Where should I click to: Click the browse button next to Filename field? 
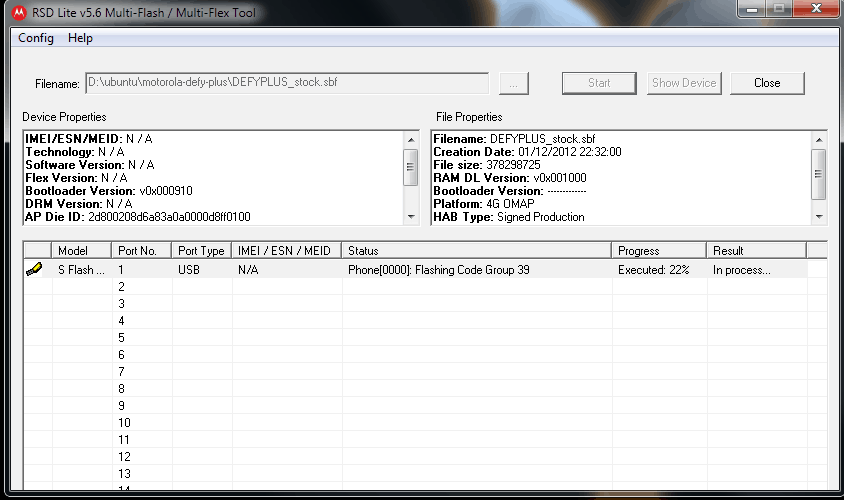coord(514,83)
